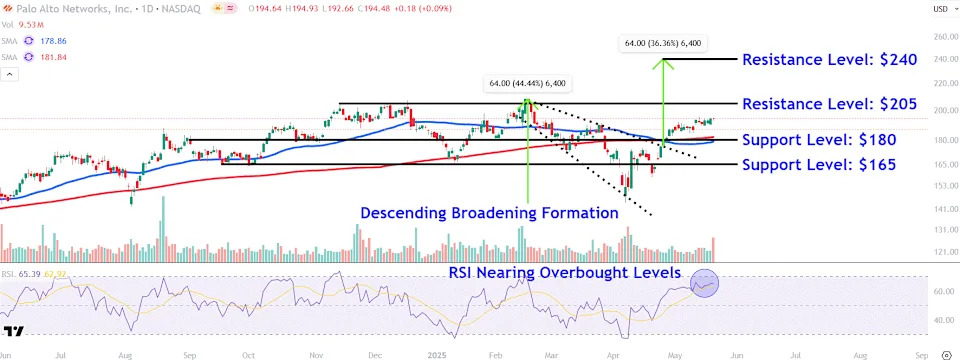Click the Palo Alto Networks symbol logo
Viewport: 960px width, 361px height.
(6, 9)
